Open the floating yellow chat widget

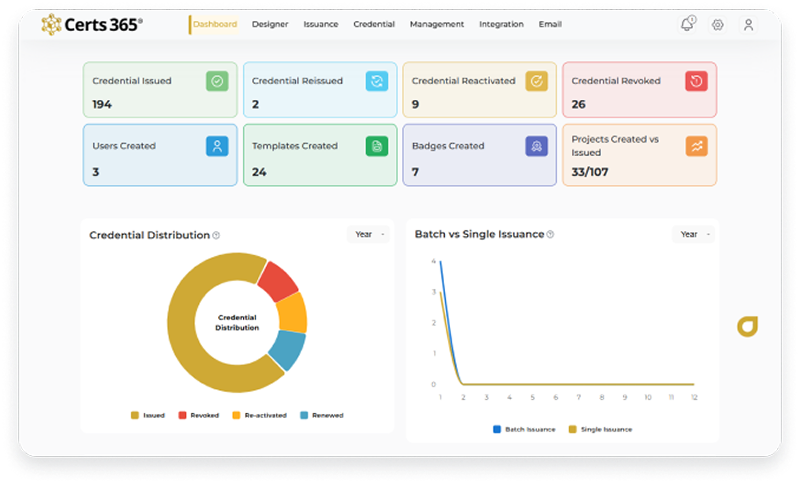(x=747, y=326)
